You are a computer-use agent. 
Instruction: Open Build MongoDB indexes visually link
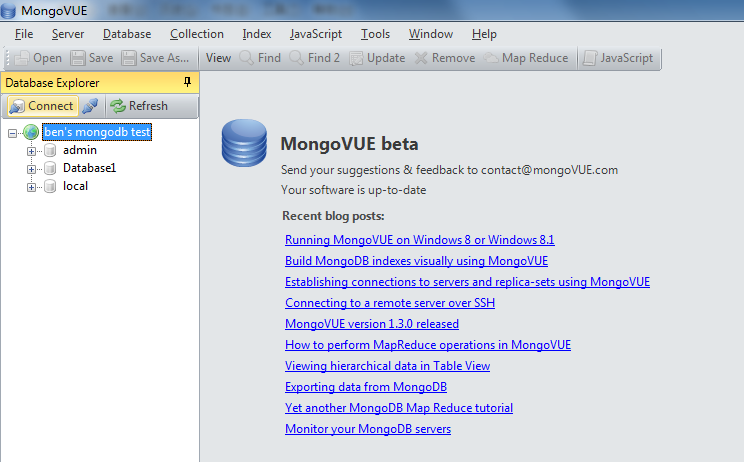pyautogui.click(x=416, y=261)
